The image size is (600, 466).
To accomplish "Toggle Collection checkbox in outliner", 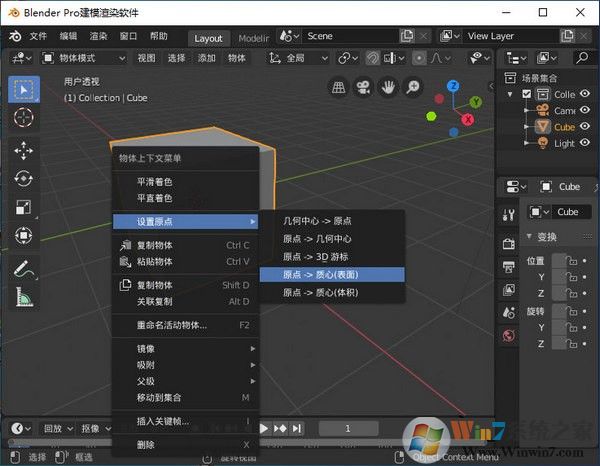I will (527, 94).
